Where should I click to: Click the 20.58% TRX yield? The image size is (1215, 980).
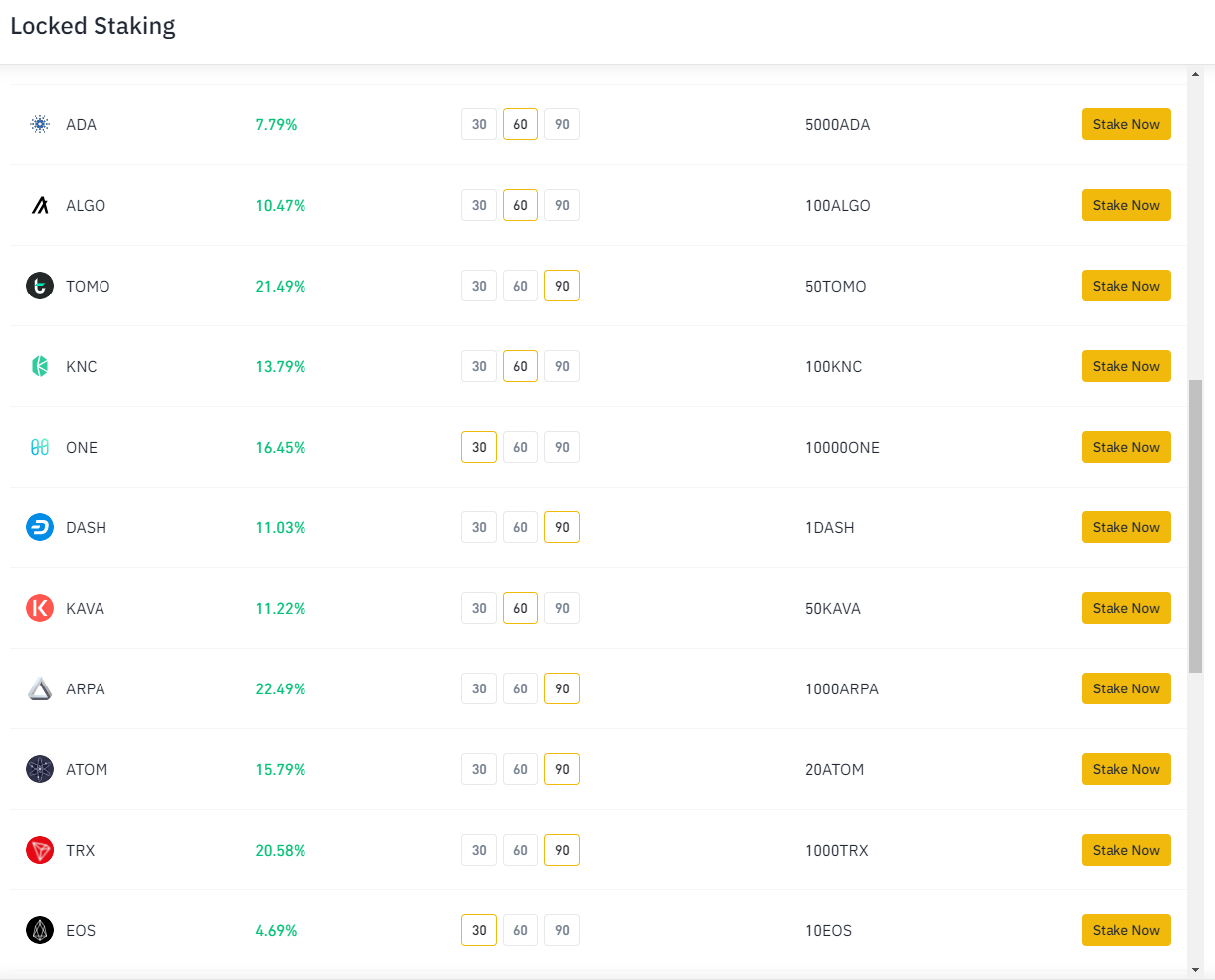point(281,850)
